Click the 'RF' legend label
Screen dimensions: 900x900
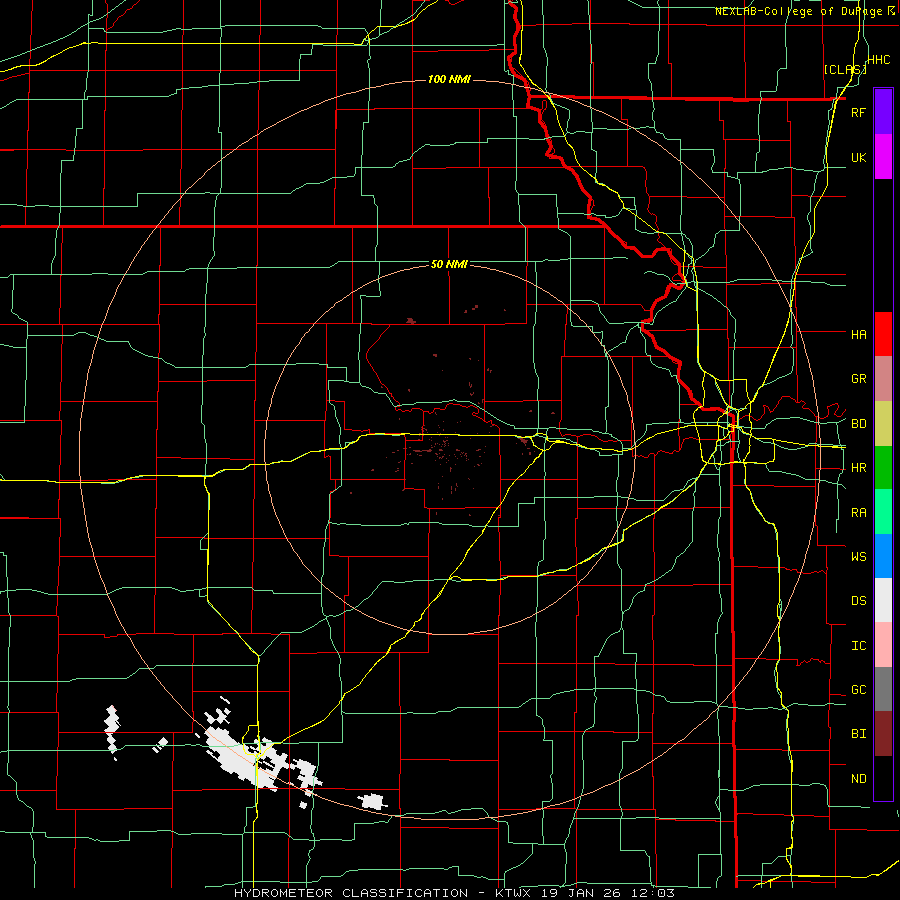pos(858,112)
